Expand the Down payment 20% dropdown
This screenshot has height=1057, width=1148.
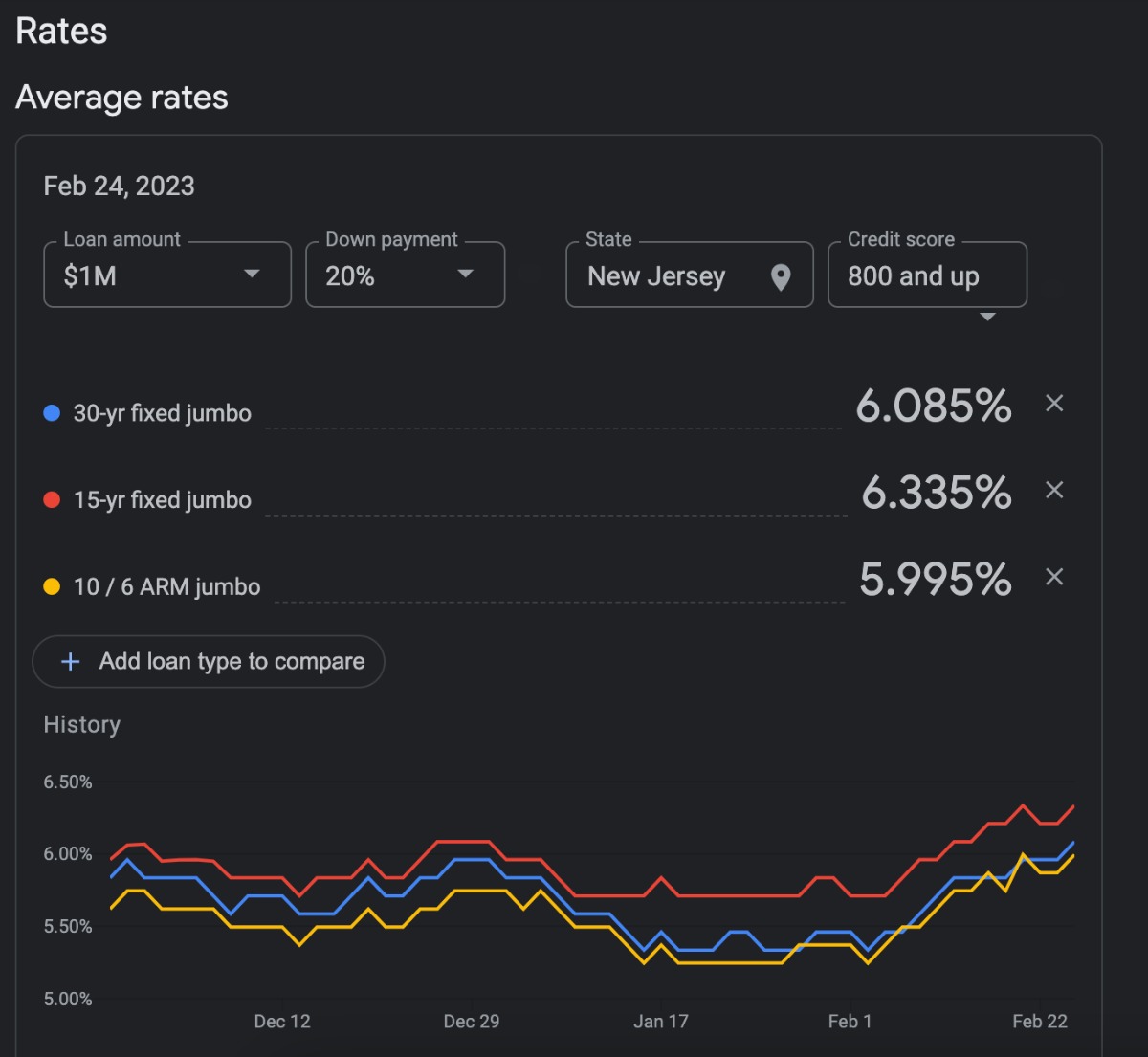click(x=405, y=275)
